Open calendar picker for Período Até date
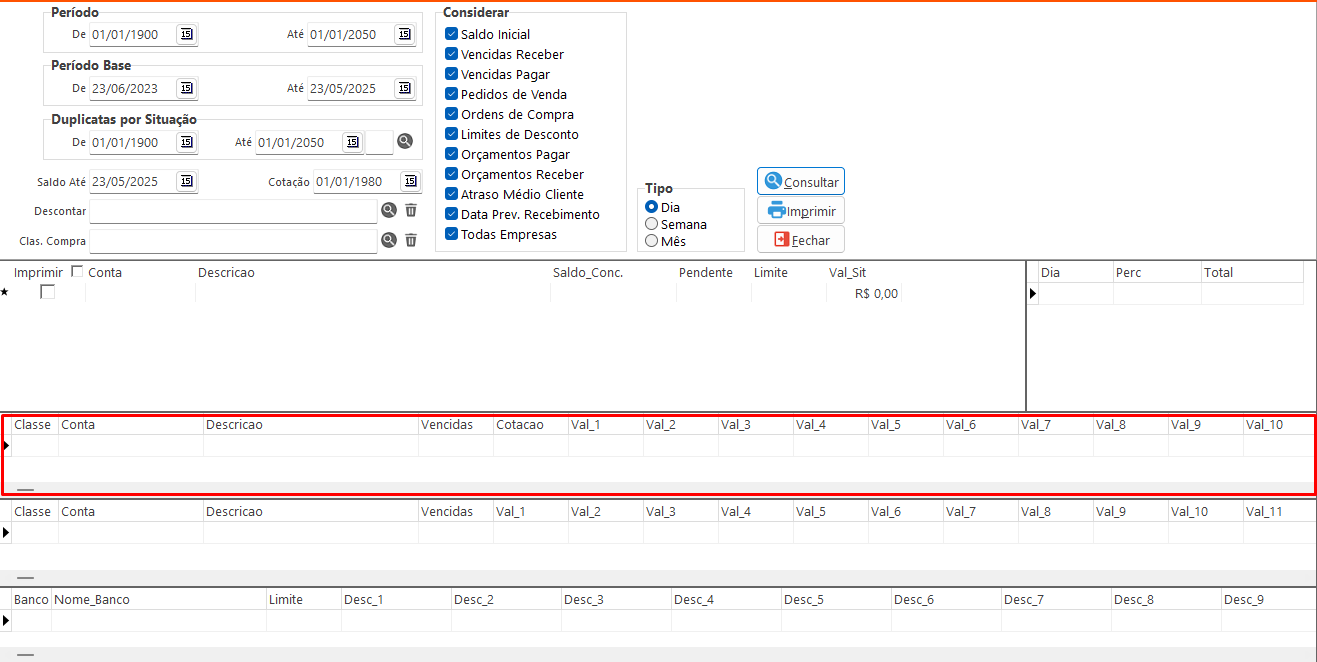This screenshot has height=662, width=1317. pos(404,35)
